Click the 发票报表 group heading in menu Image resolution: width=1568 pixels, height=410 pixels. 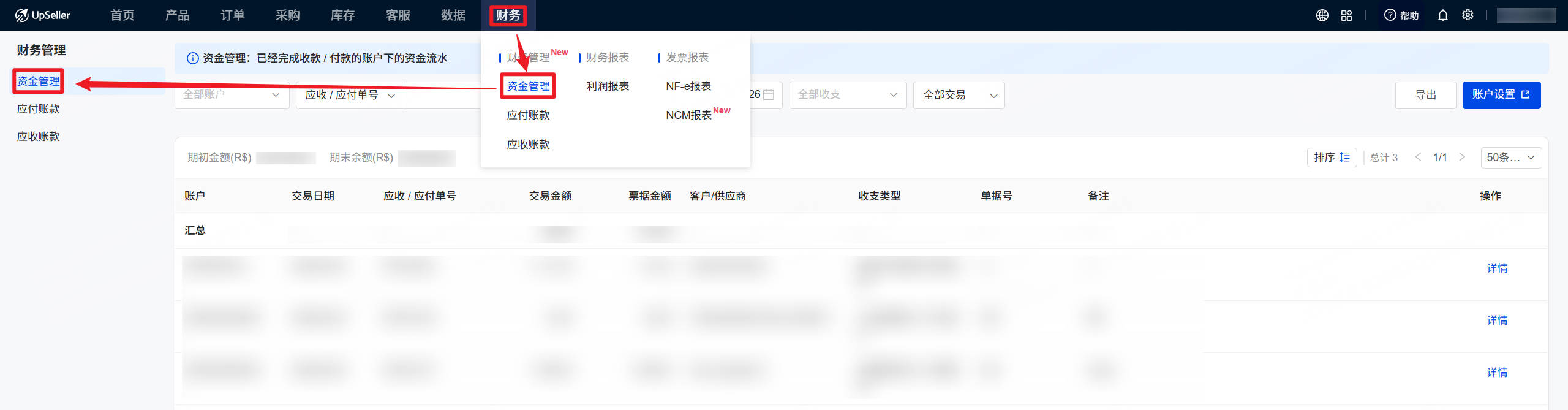687,58
